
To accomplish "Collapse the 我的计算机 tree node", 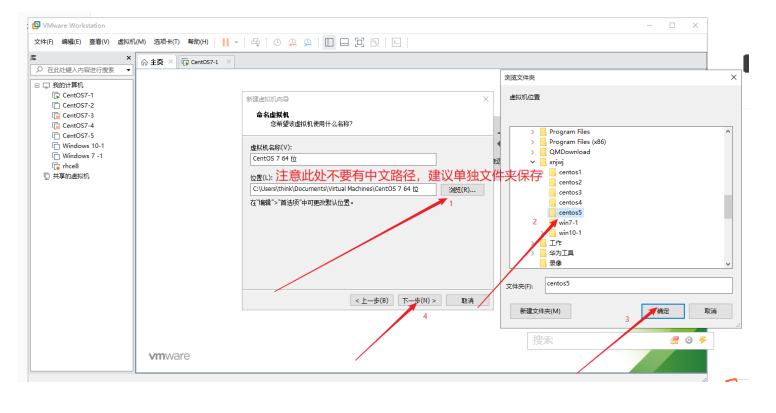I will [37, 85].
